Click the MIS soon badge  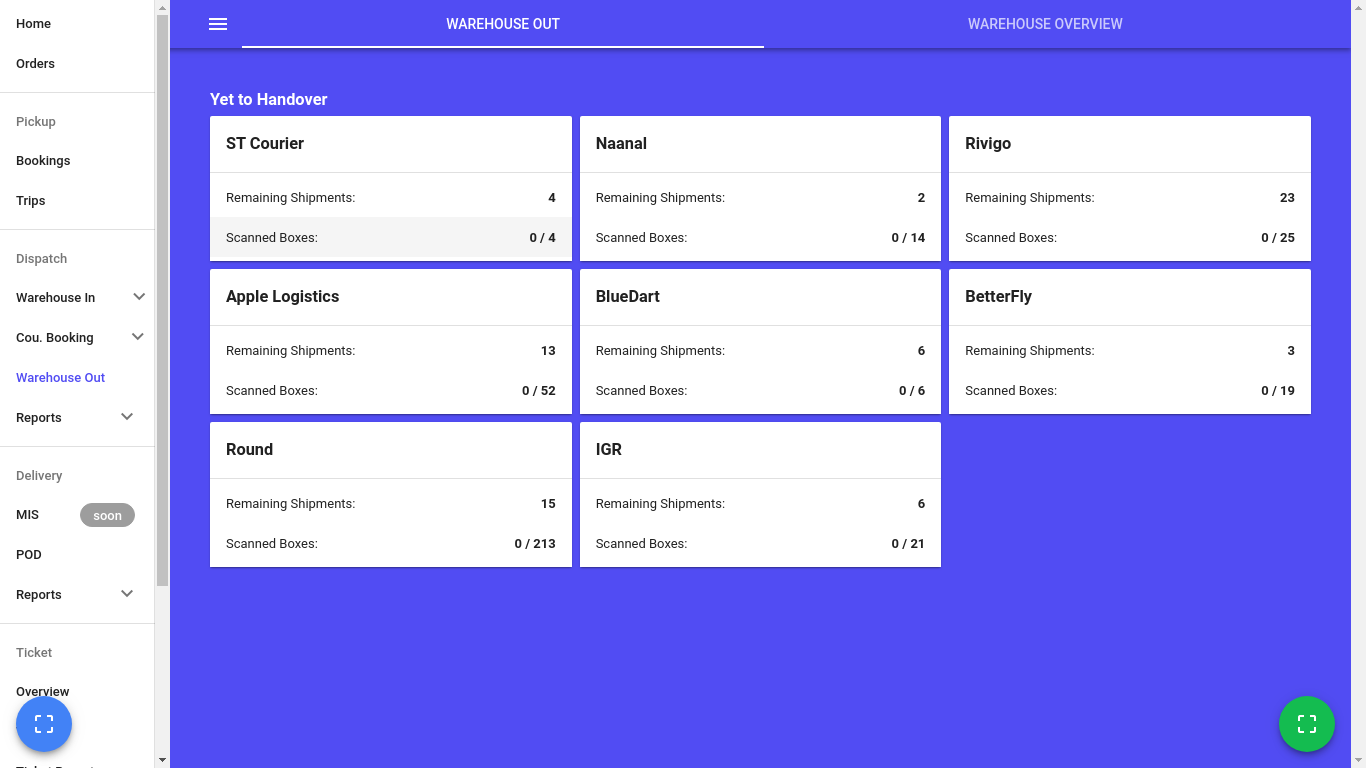point(107,516)
